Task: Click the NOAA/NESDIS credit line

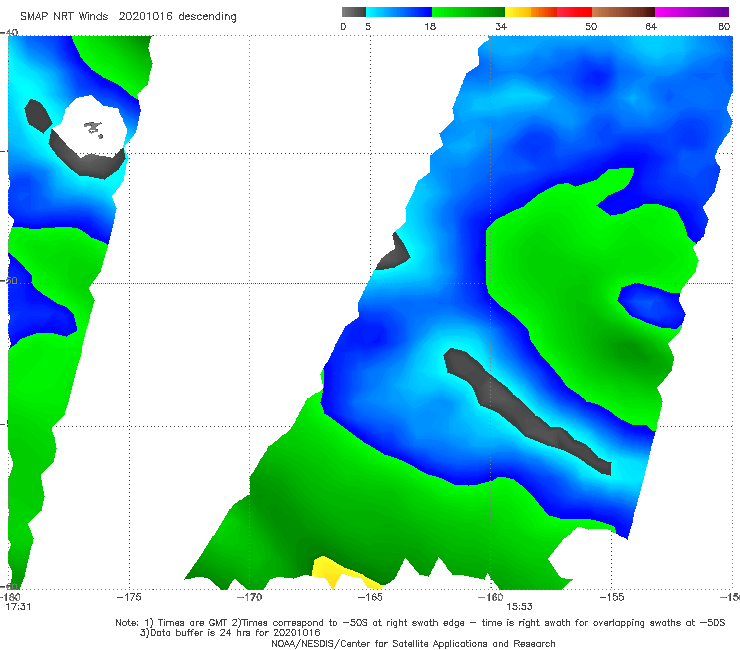Action: click(x=413, y=643)
